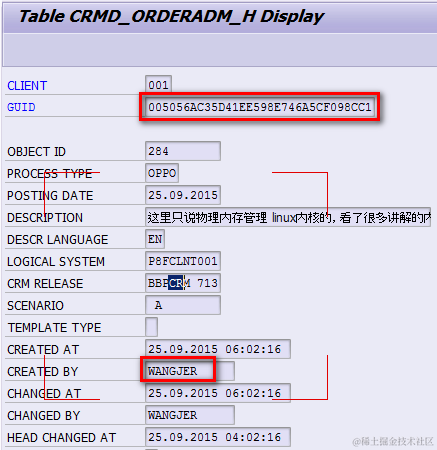Click the CHANGED AT timestamp field
Viewport: 437px width, 450px height.
pos(218,393)
